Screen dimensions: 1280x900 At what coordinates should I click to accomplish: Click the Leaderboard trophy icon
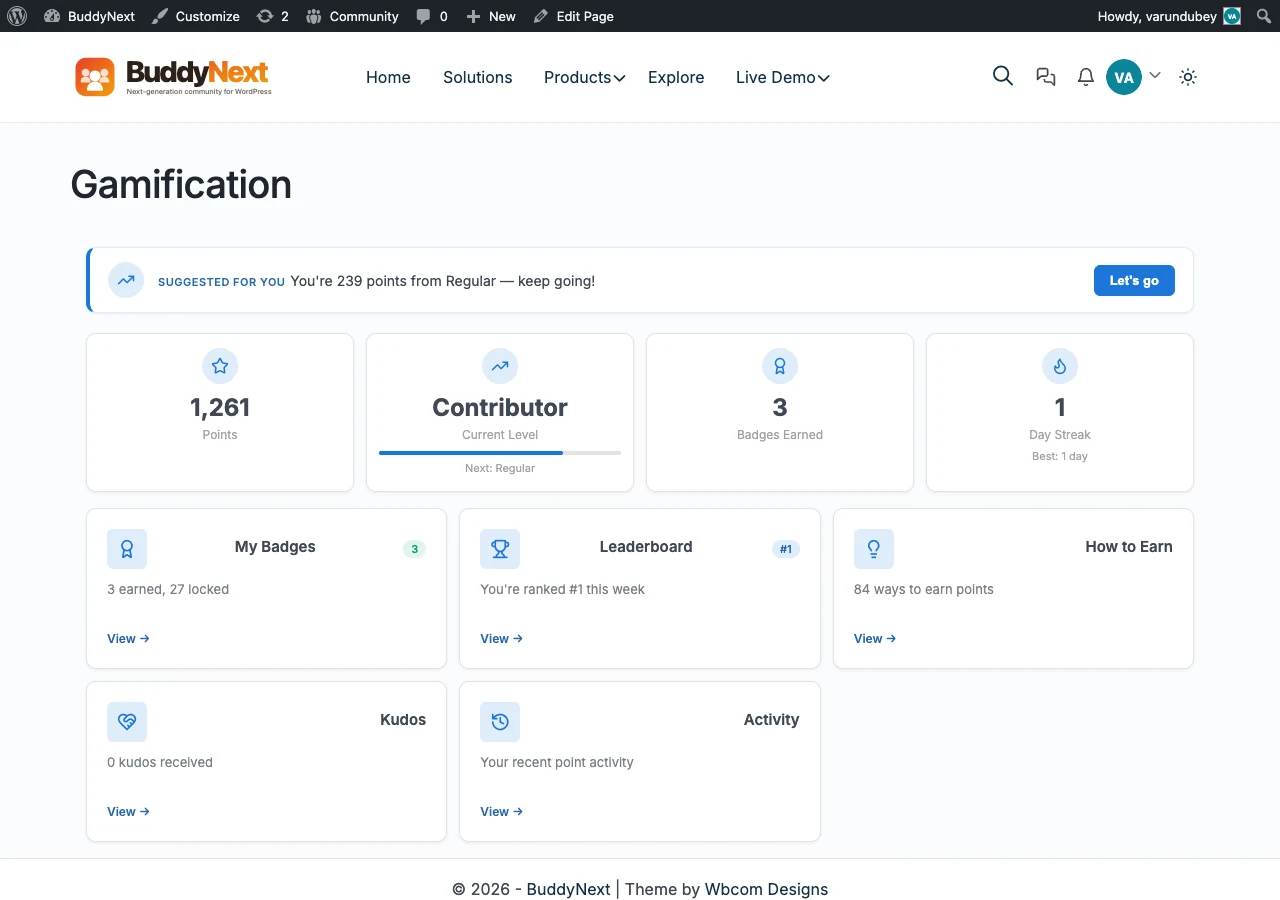click(500, 549)
